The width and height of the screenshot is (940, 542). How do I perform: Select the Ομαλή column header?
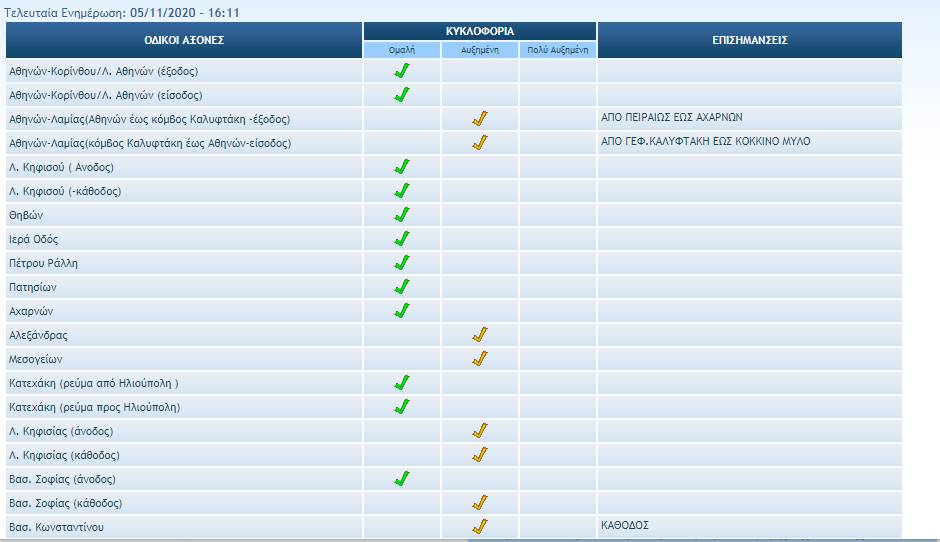[x=402, y=50]
